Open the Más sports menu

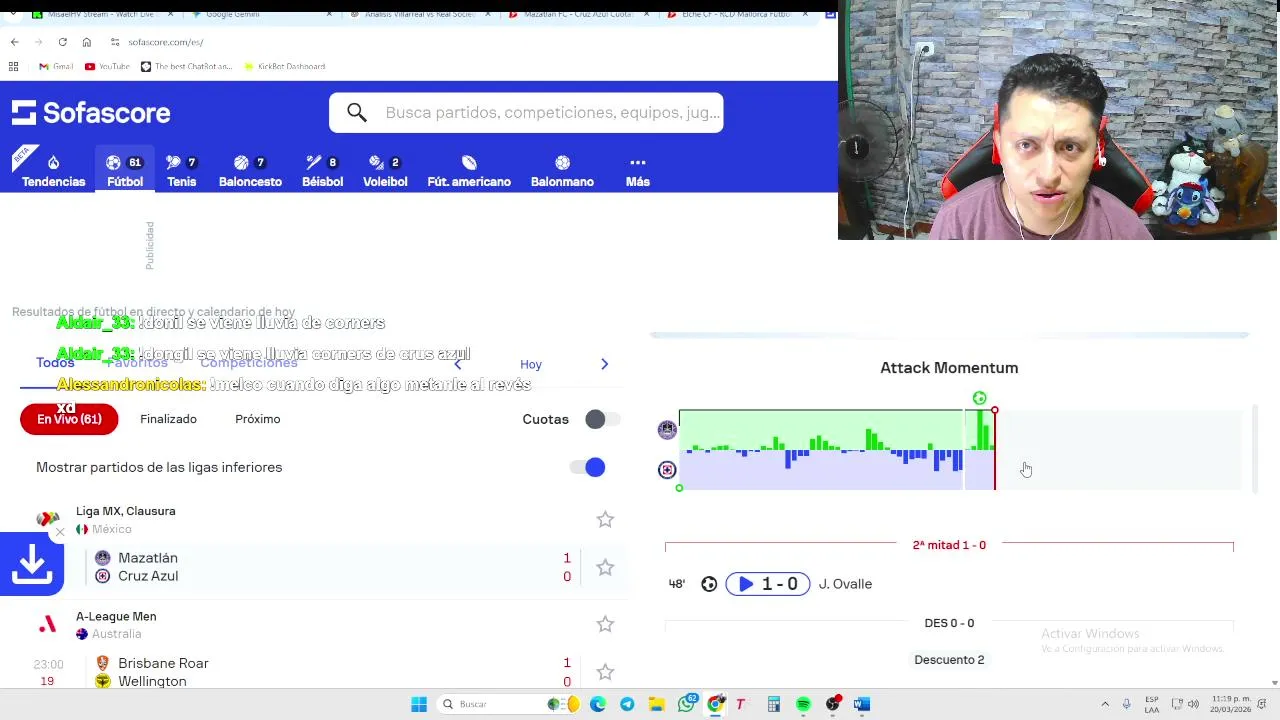(638, 171)
